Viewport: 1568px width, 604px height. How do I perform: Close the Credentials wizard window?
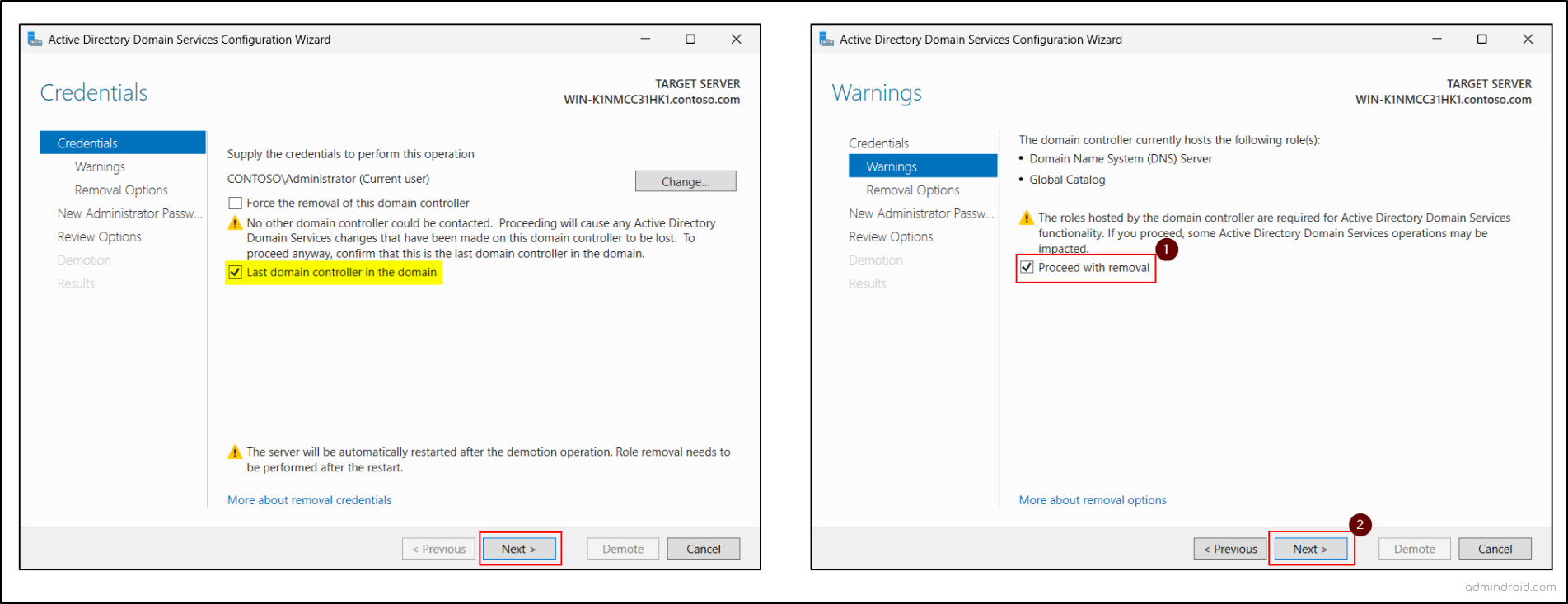(737, 39)
